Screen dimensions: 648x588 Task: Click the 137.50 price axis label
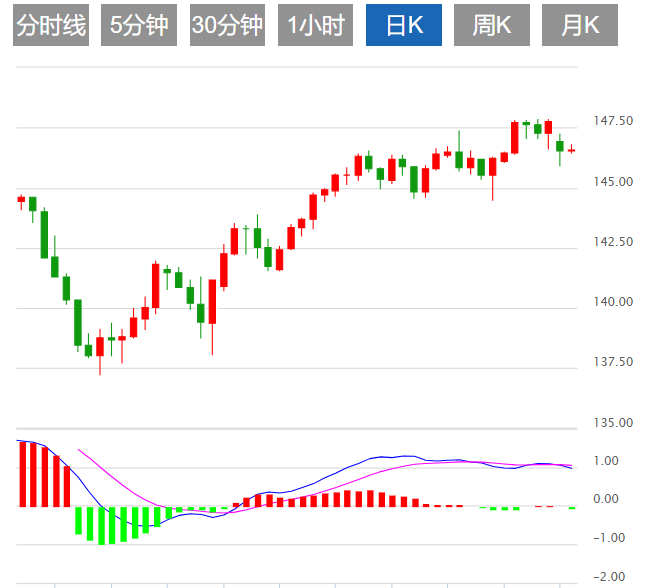tap(613, 362)
